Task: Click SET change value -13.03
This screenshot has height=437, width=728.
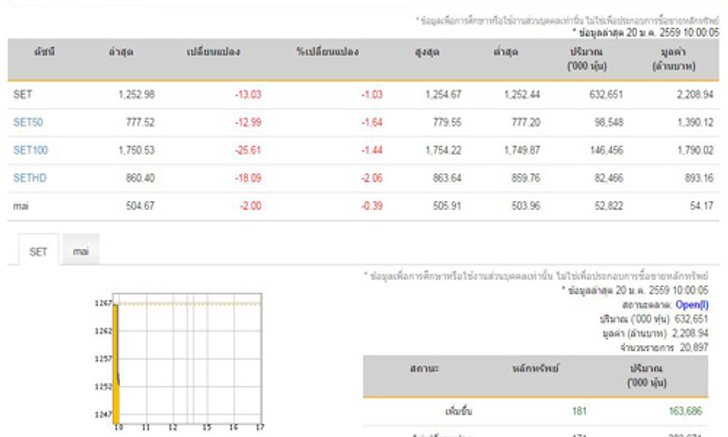Action: click(248, 94)
